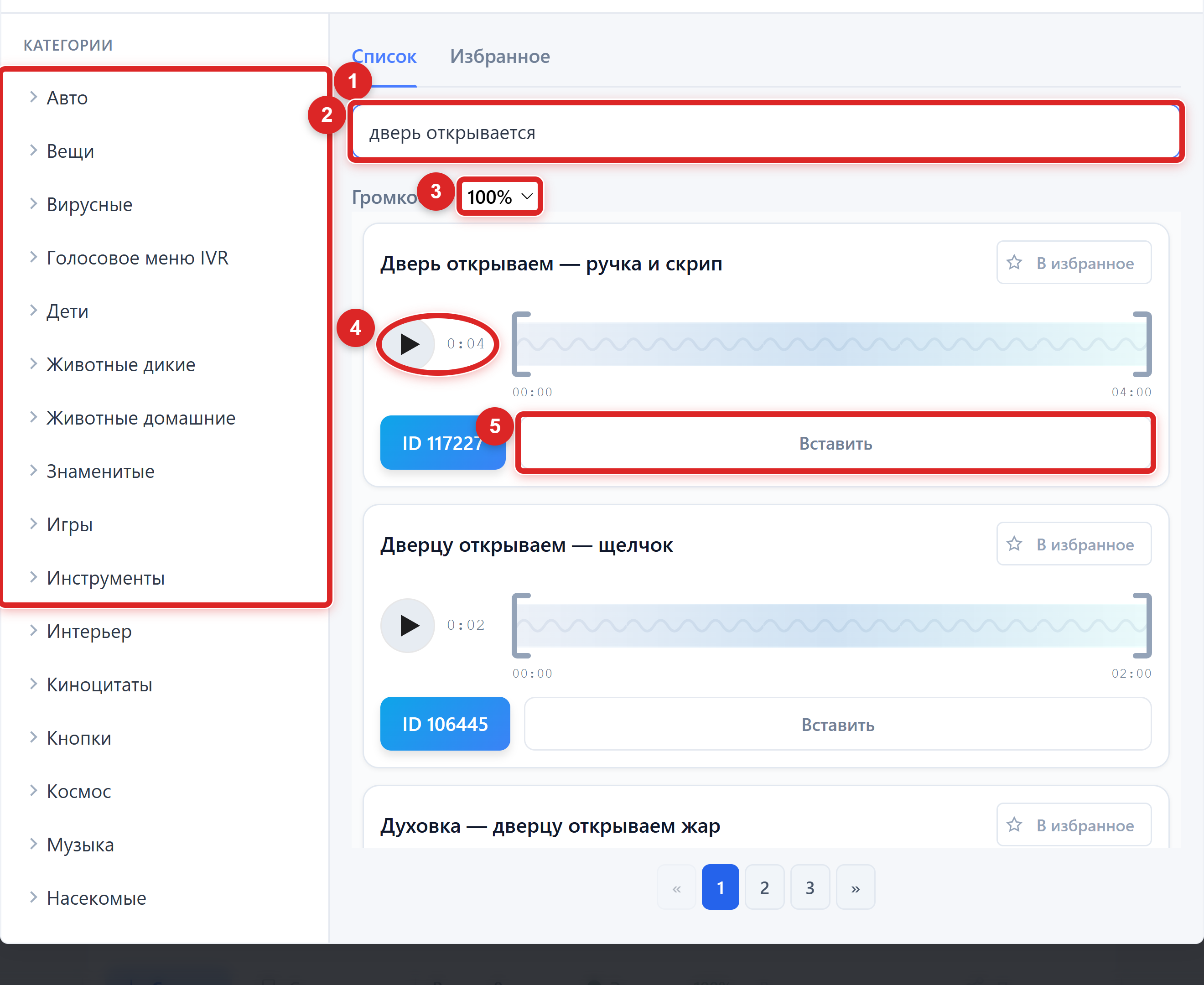
Task: Go to results page 2
Action: [x=765, y=887]
